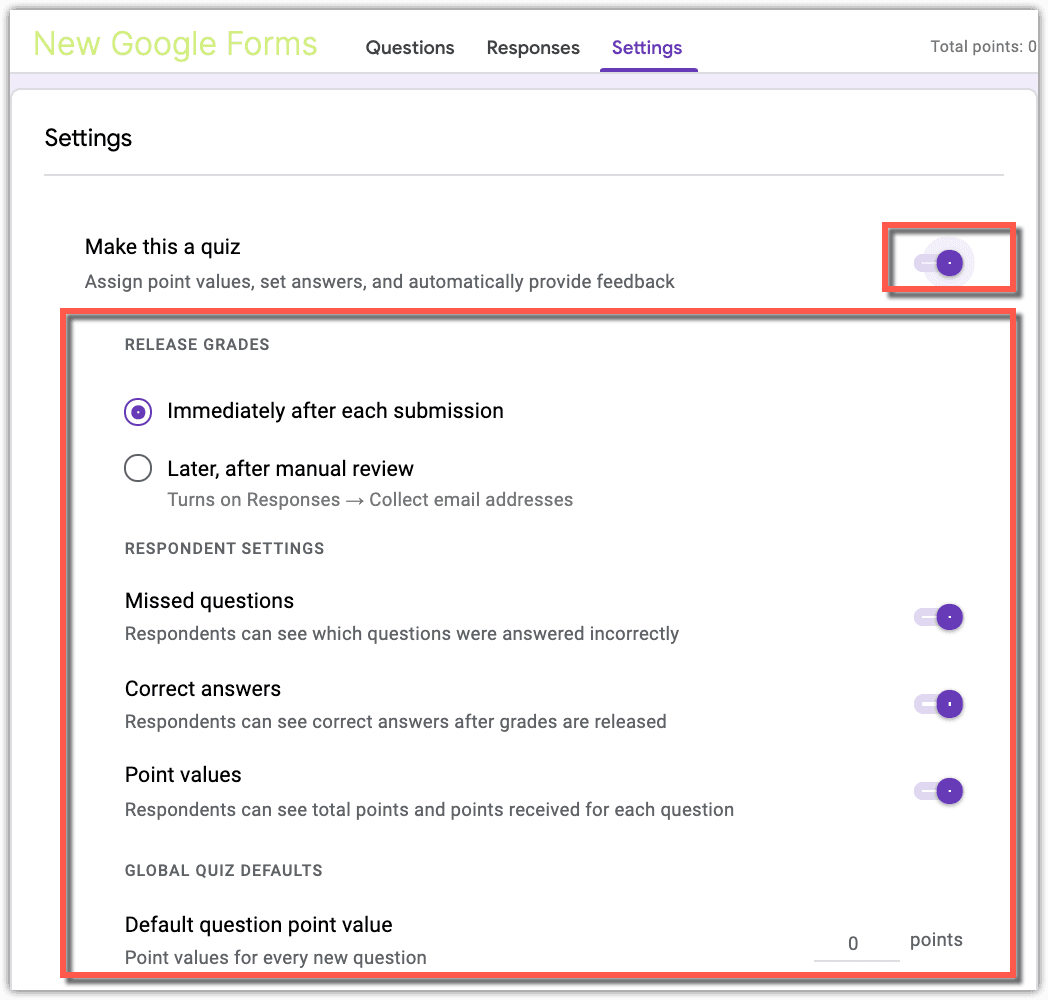Click the New Google Forms title
Viewport: 1048px width, 1000px height.
[176, 44]
